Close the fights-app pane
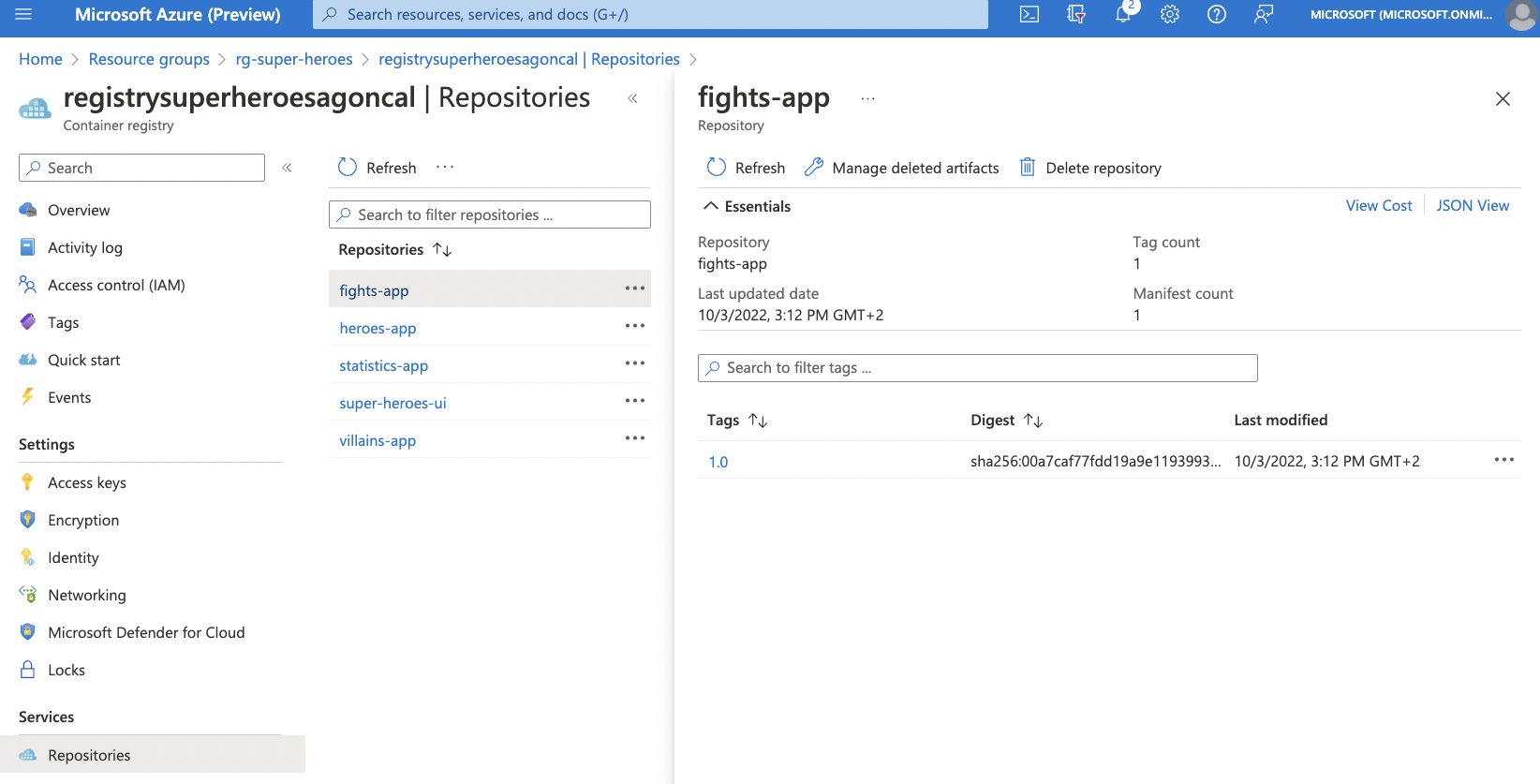 pyautogui.click(x=1503, y=98)
